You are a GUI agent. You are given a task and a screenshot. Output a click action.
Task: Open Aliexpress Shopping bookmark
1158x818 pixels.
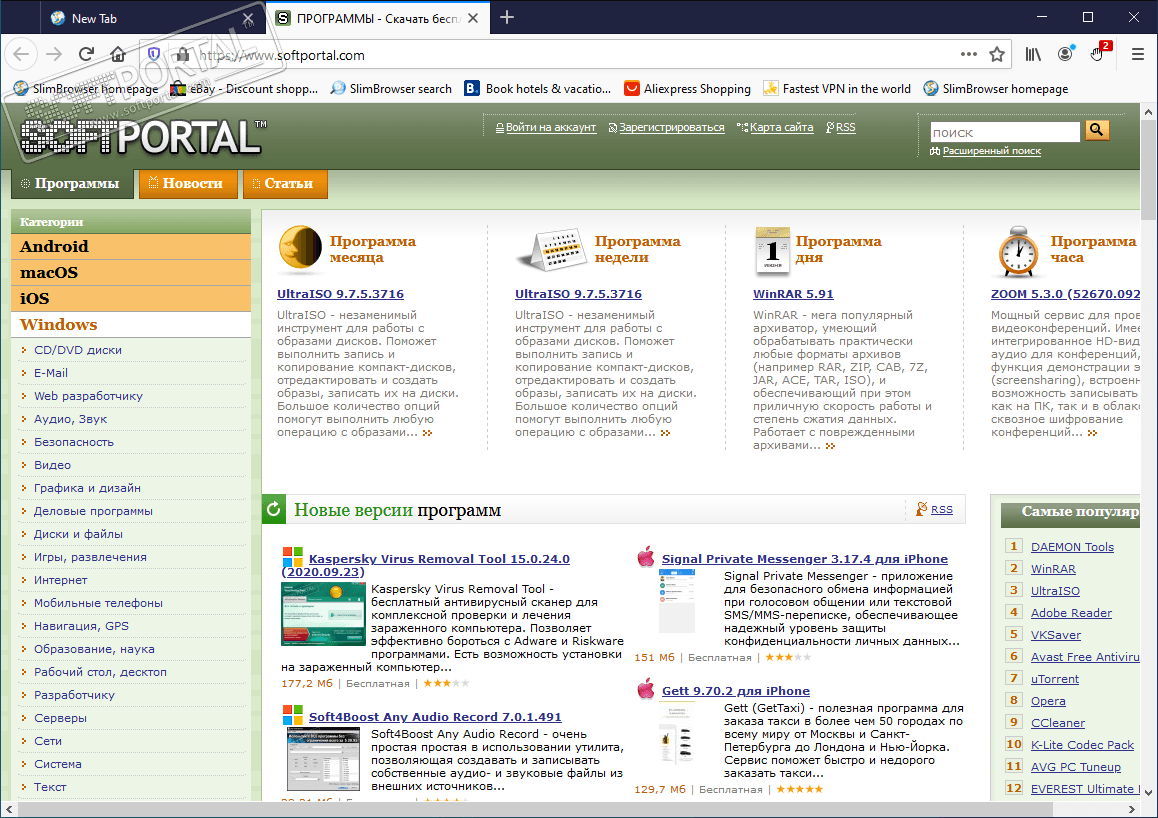(x=688, y=89)
